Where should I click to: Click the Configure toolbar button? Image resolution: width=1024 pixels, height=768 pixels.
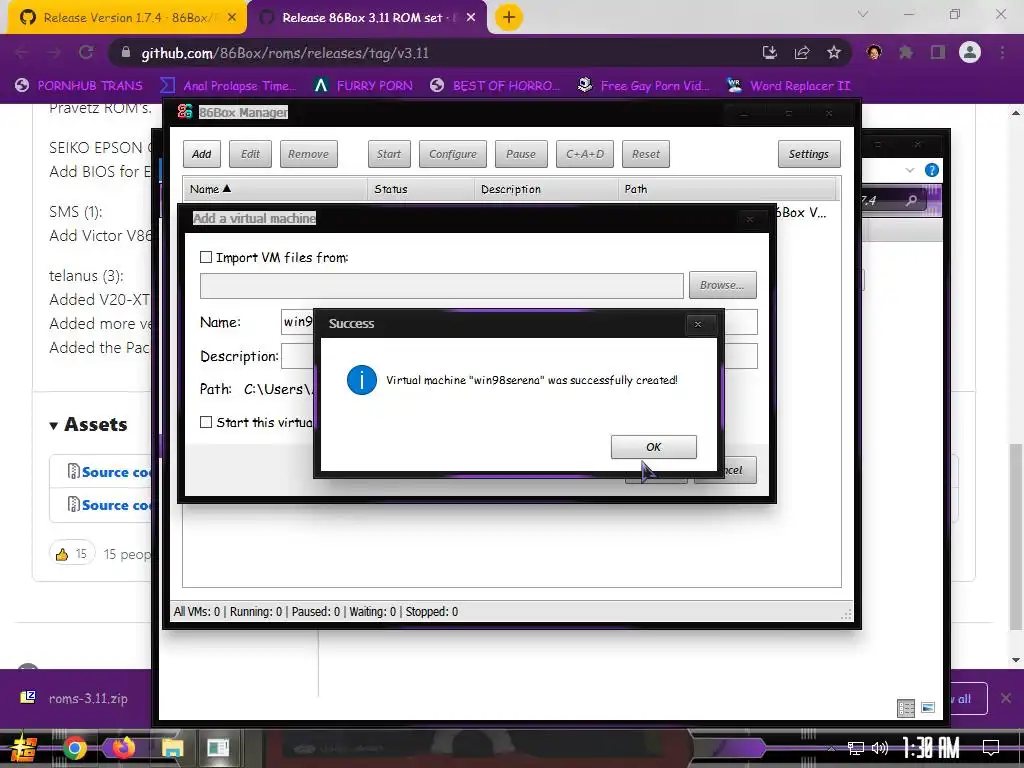click(x=453, y=154)
